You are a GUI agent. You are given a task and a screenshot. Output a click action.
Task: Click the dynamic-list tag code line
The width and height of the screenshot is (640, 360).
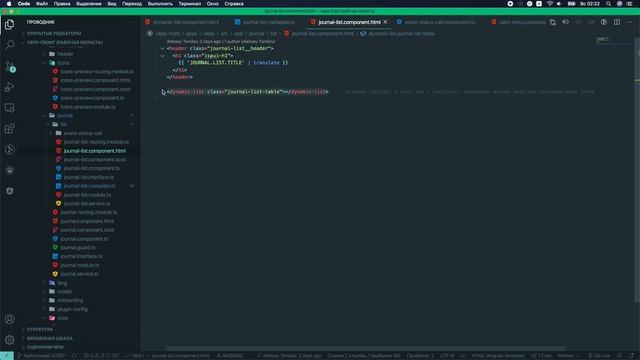tap(247, 92)
